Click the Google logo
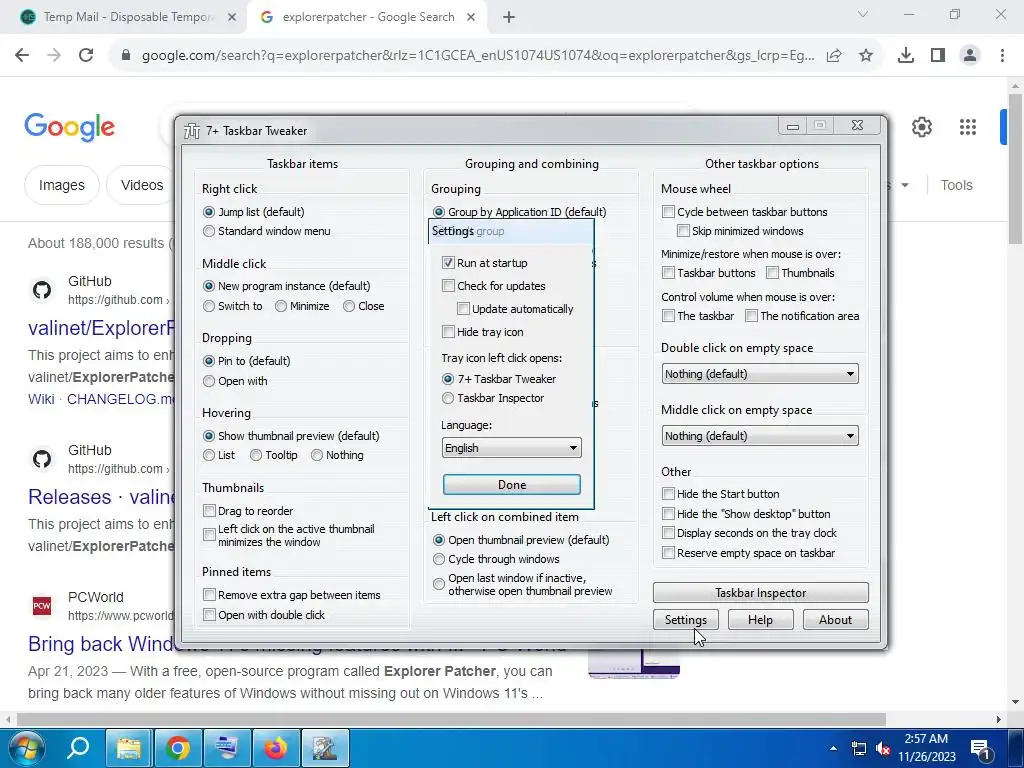 point(69,127)
